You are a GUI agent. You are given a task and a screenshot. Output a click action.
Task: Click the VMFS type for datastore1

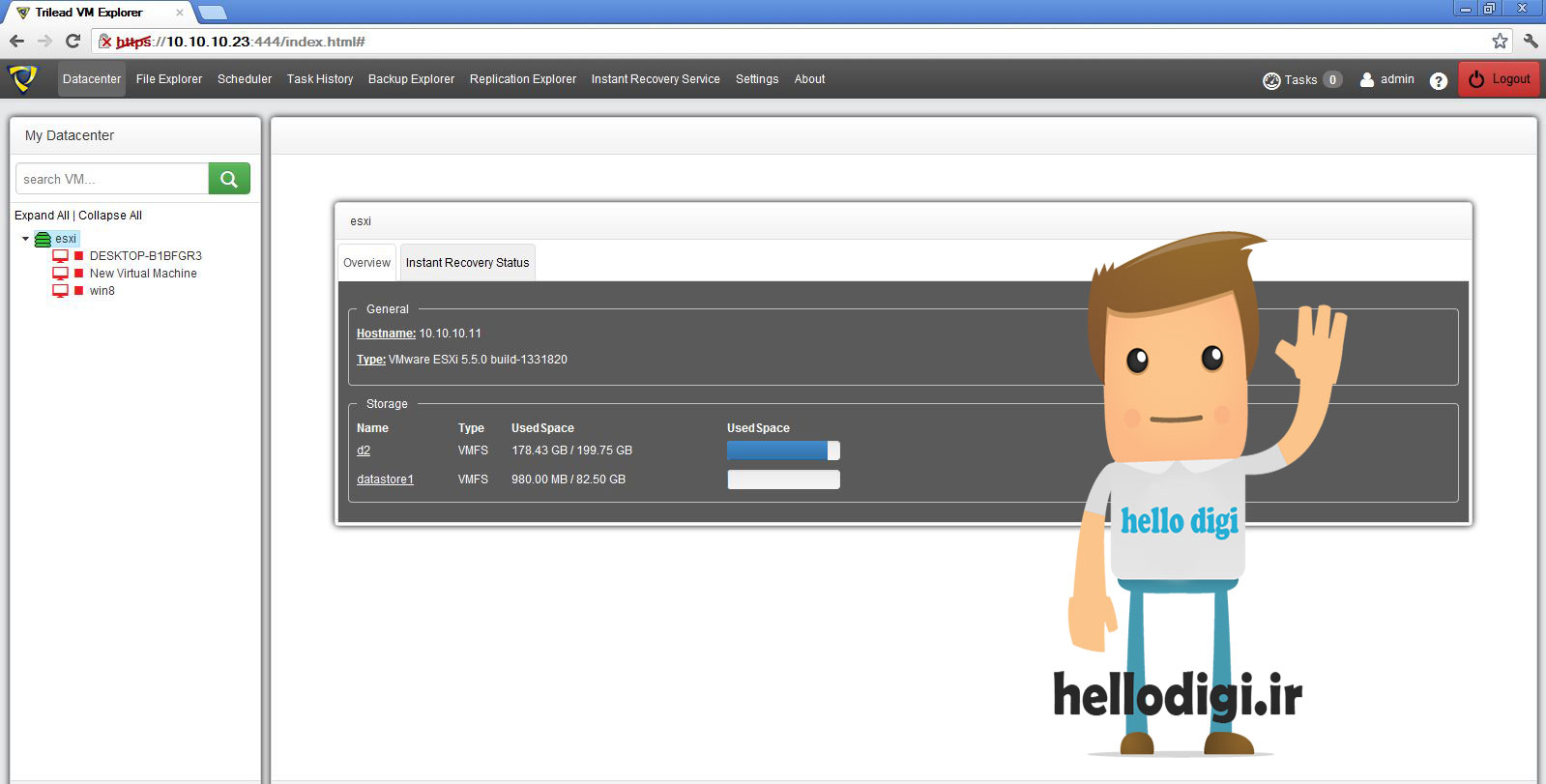tap(473, 479)
